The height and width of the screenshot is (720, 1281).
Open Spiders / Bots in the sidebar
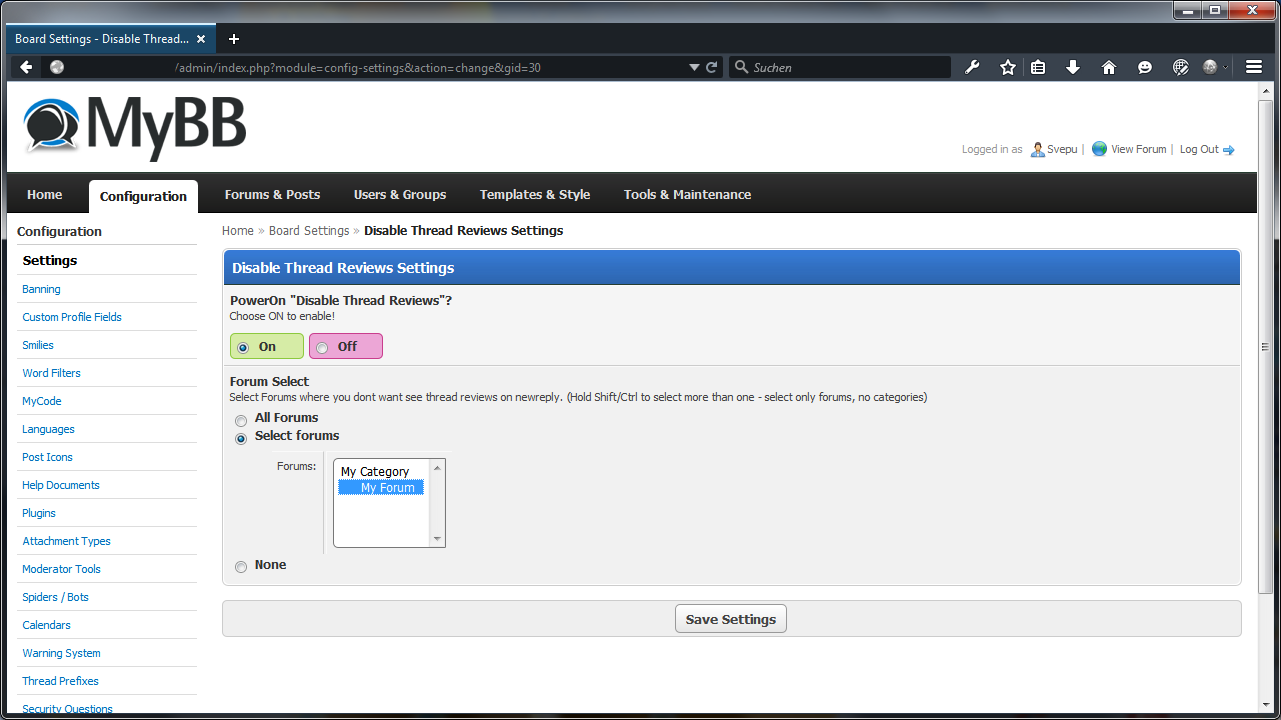coord(55,597)
